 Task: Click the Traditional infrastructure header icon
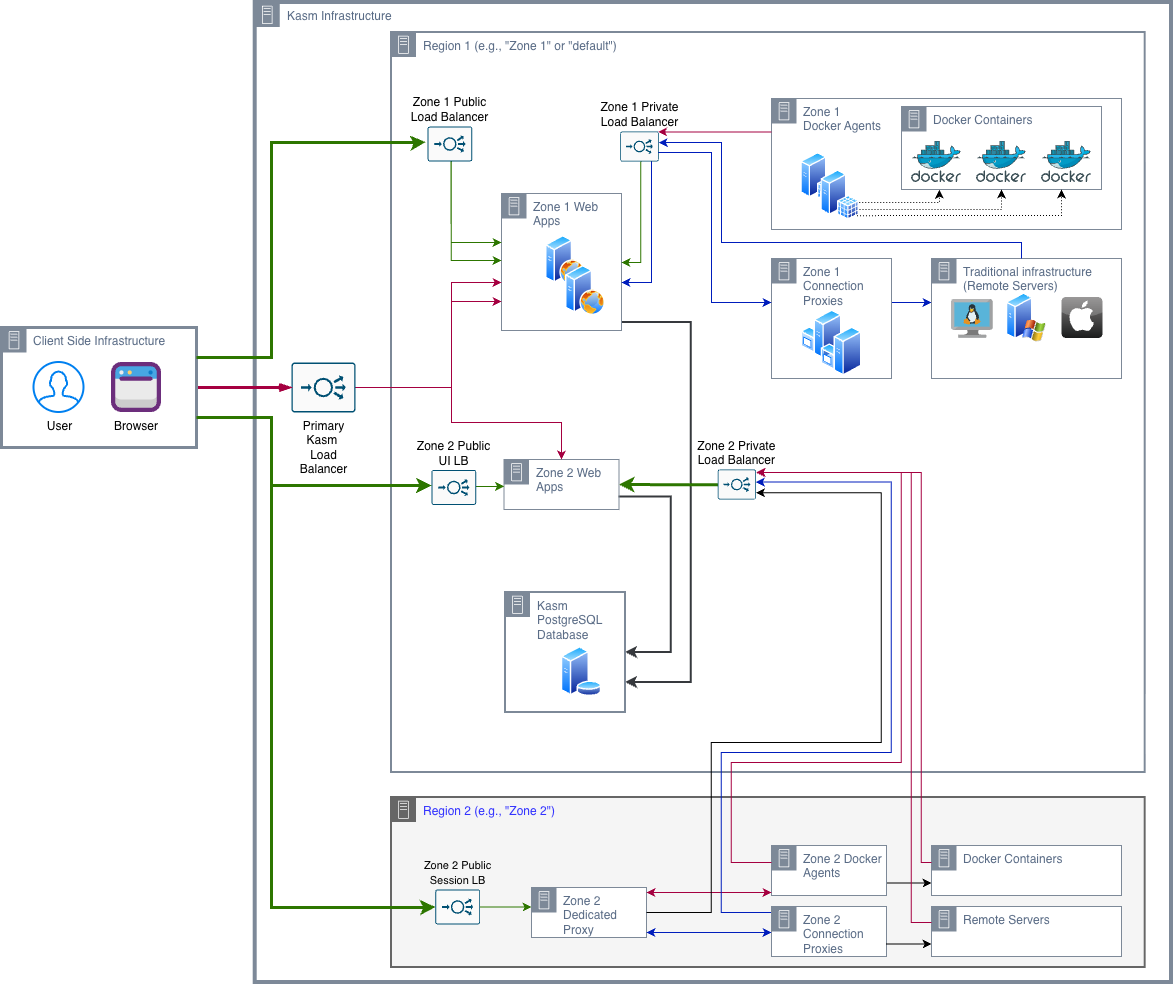click(x=944, y=271)
